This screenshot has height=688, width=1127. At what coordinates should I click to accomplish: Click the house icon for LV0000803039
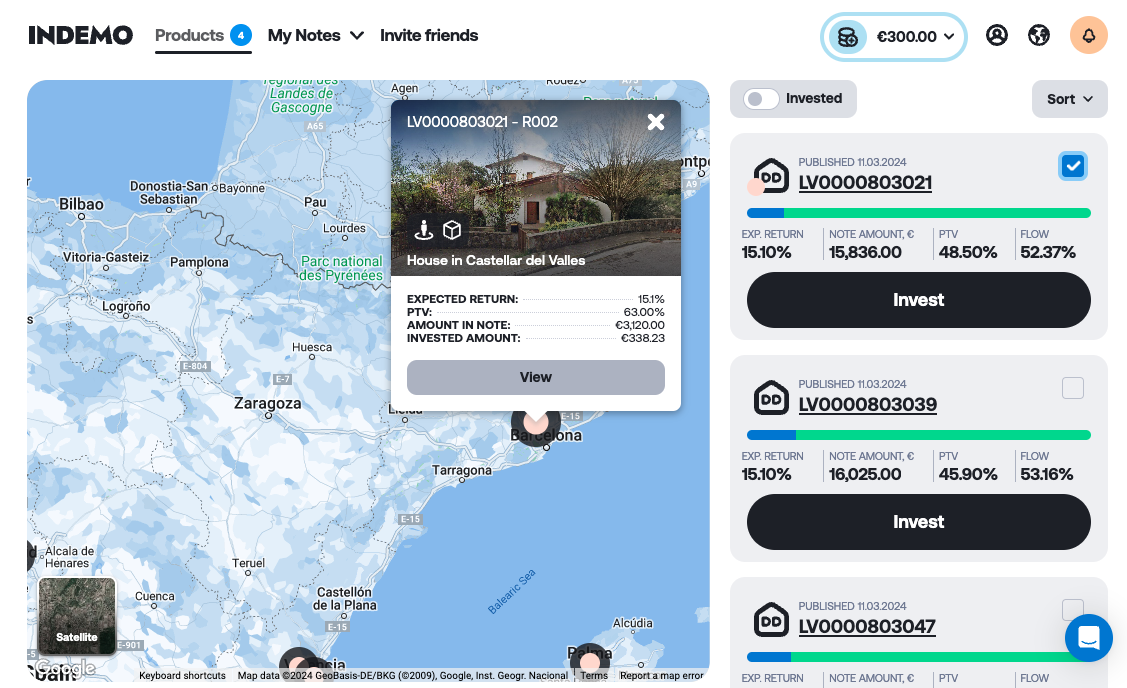point(771,398)
